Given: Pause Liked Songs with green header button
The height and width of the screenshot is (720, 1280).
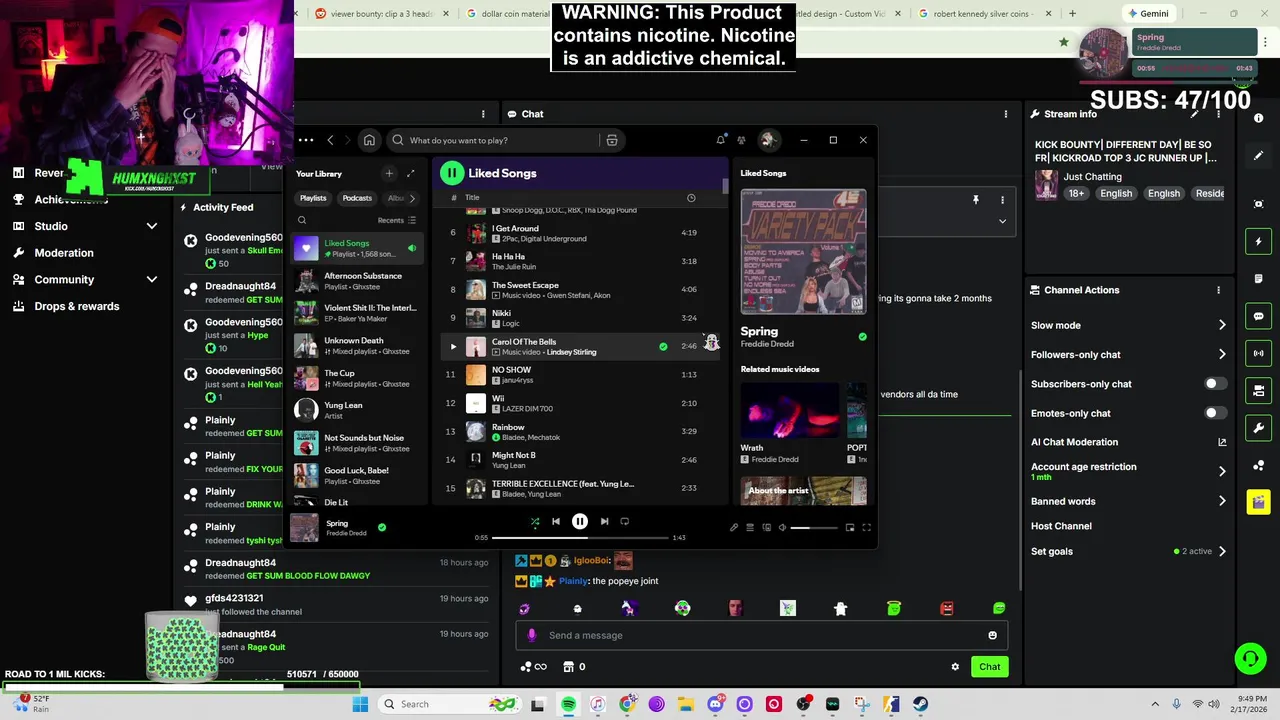Looking at the screenshot, I should point(452,173).
